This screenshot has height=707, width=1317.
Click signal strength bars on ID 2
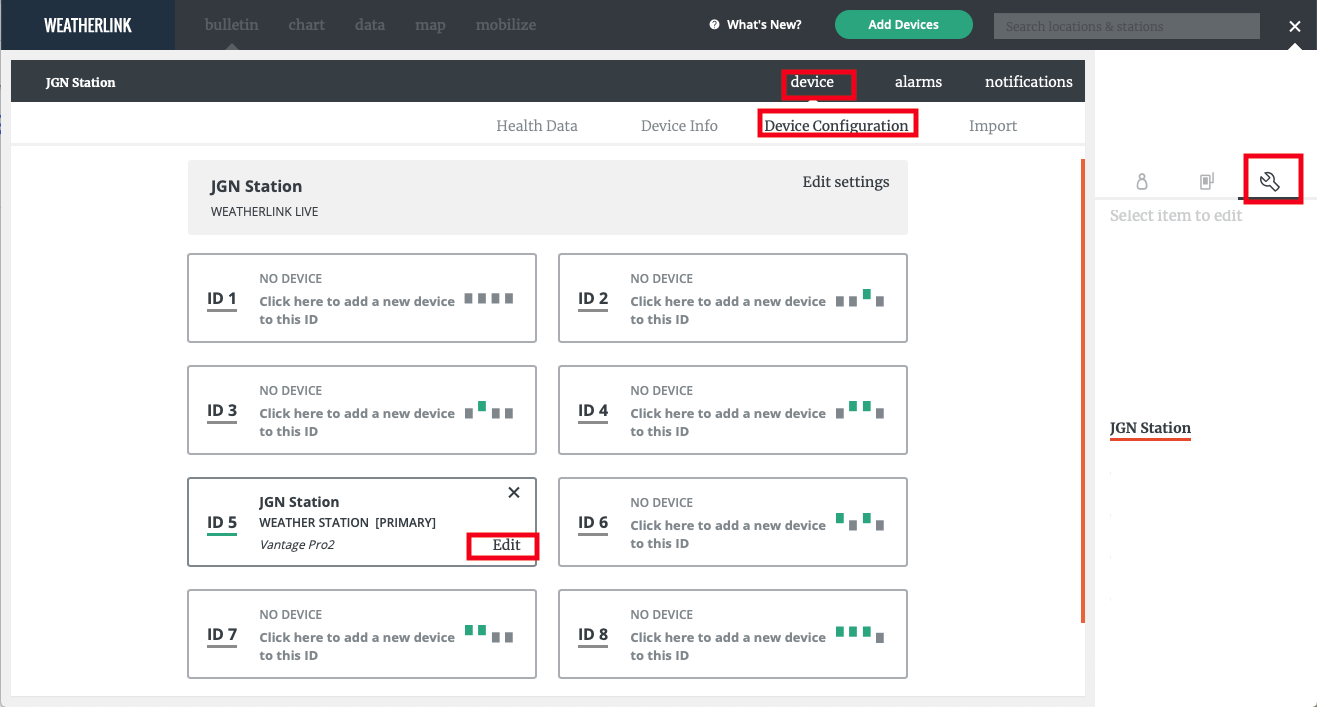click(860, 297)
